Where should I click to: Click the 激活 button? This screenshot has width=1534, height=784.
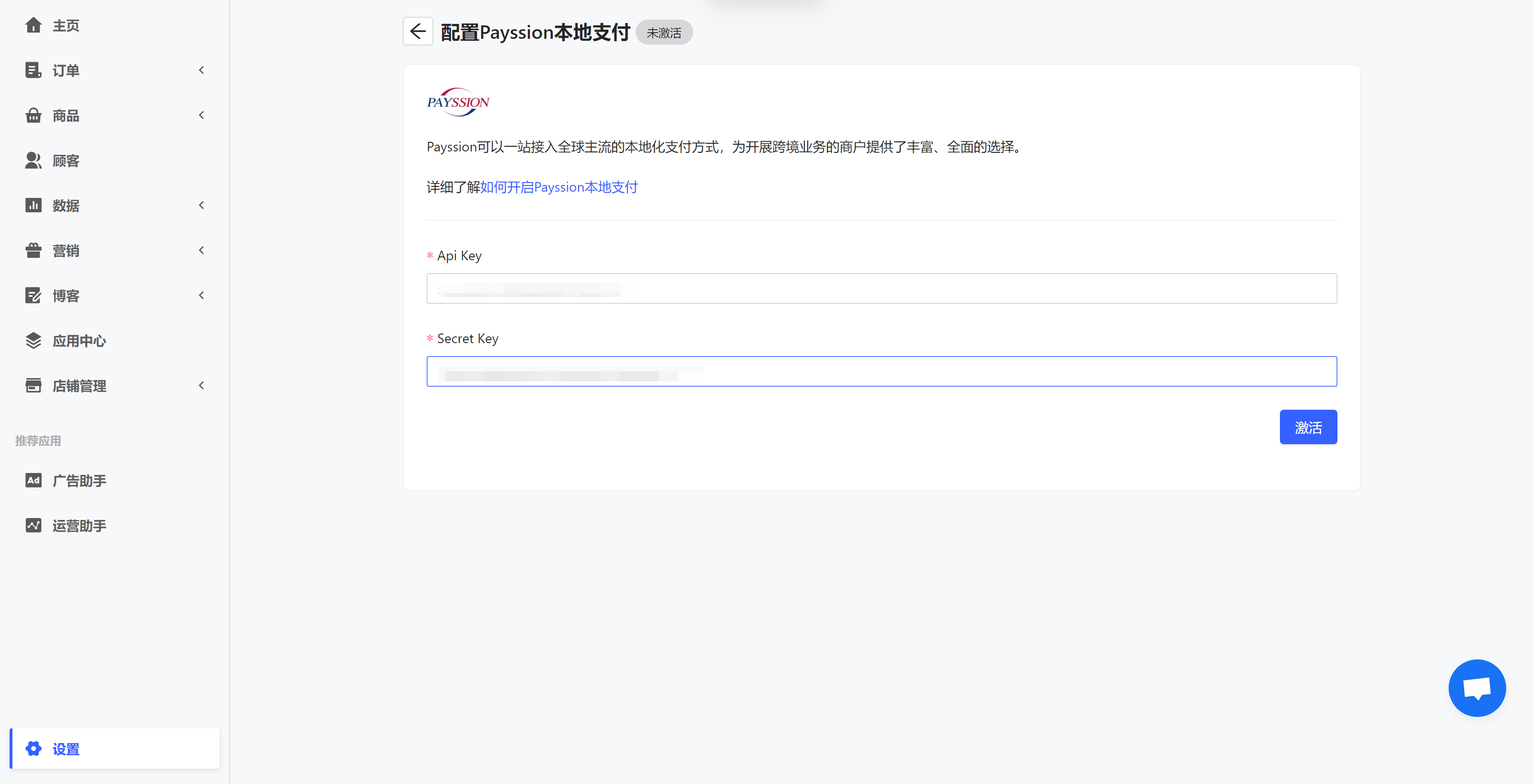(x=1308, y=427)
